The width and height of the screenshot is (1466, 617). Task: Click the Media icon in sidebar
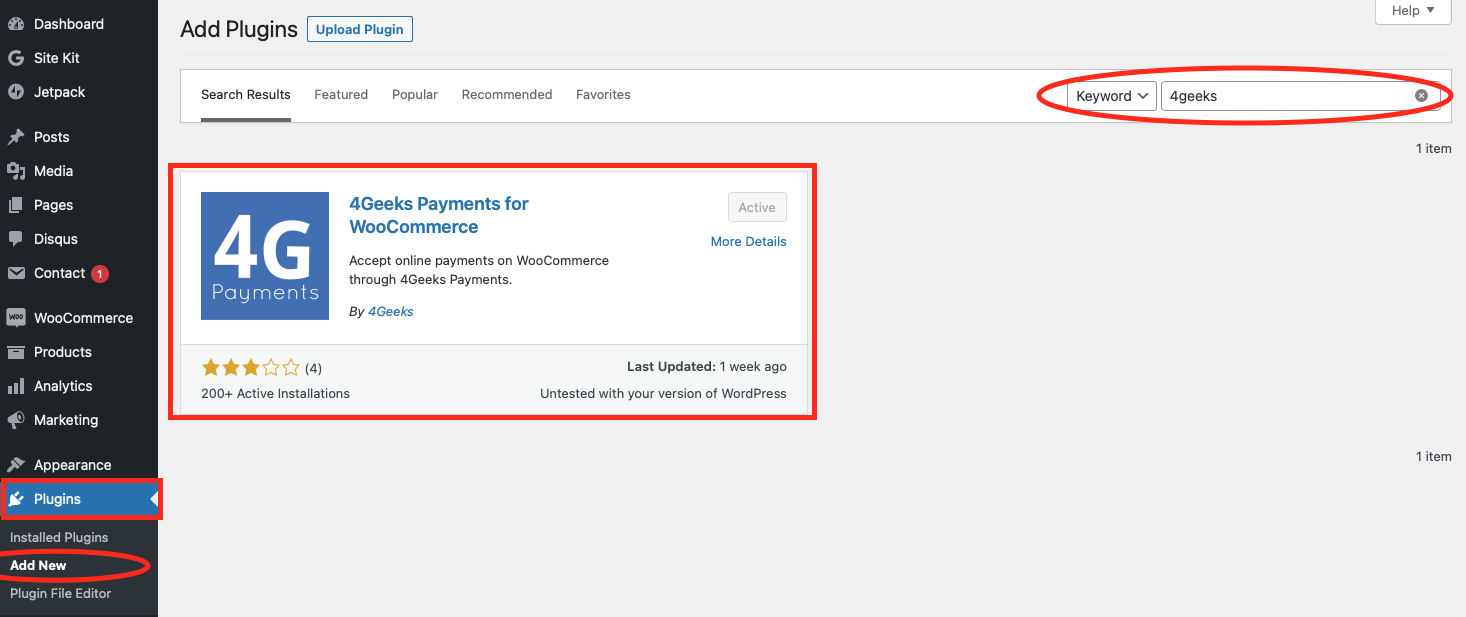[x=16, y=171]
